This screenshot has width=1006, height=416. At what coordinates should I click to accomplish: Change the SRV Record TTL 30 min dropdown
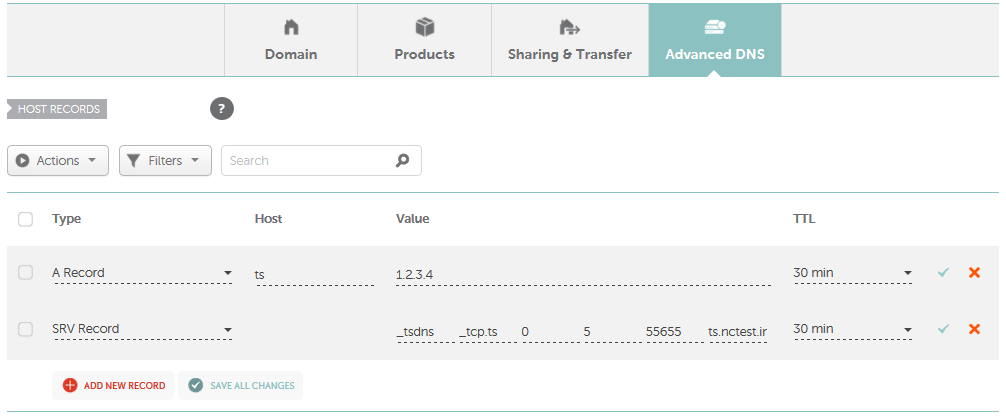click(853, 329)
